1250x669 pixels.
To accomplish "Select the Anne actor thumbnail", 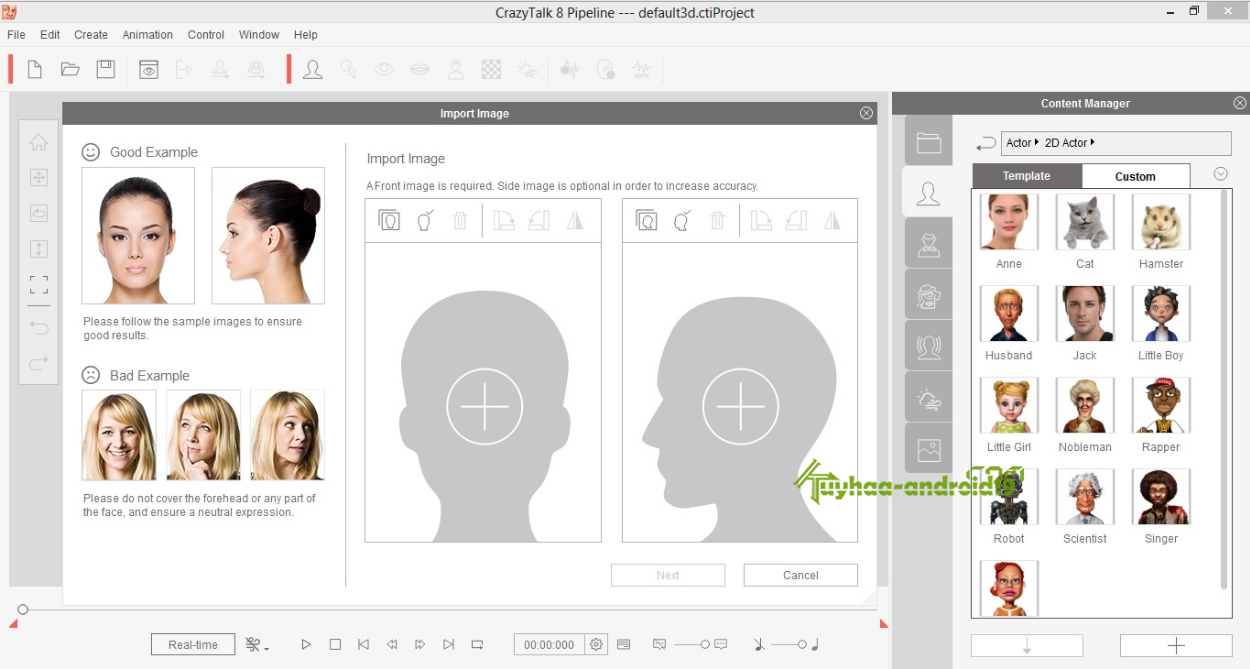I will coord(1009,223).
